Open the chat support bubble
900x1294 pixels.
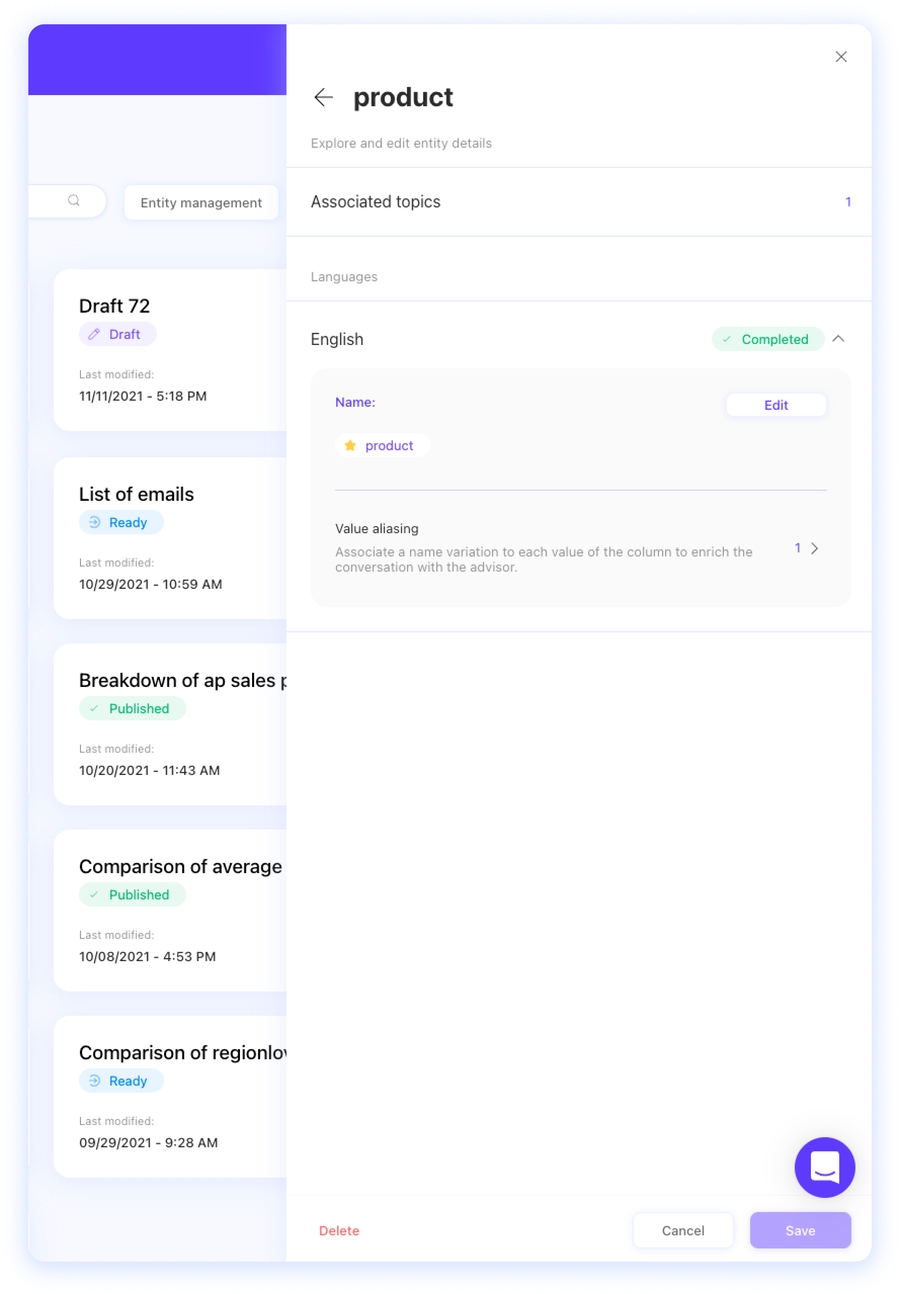pos(824,1167)
